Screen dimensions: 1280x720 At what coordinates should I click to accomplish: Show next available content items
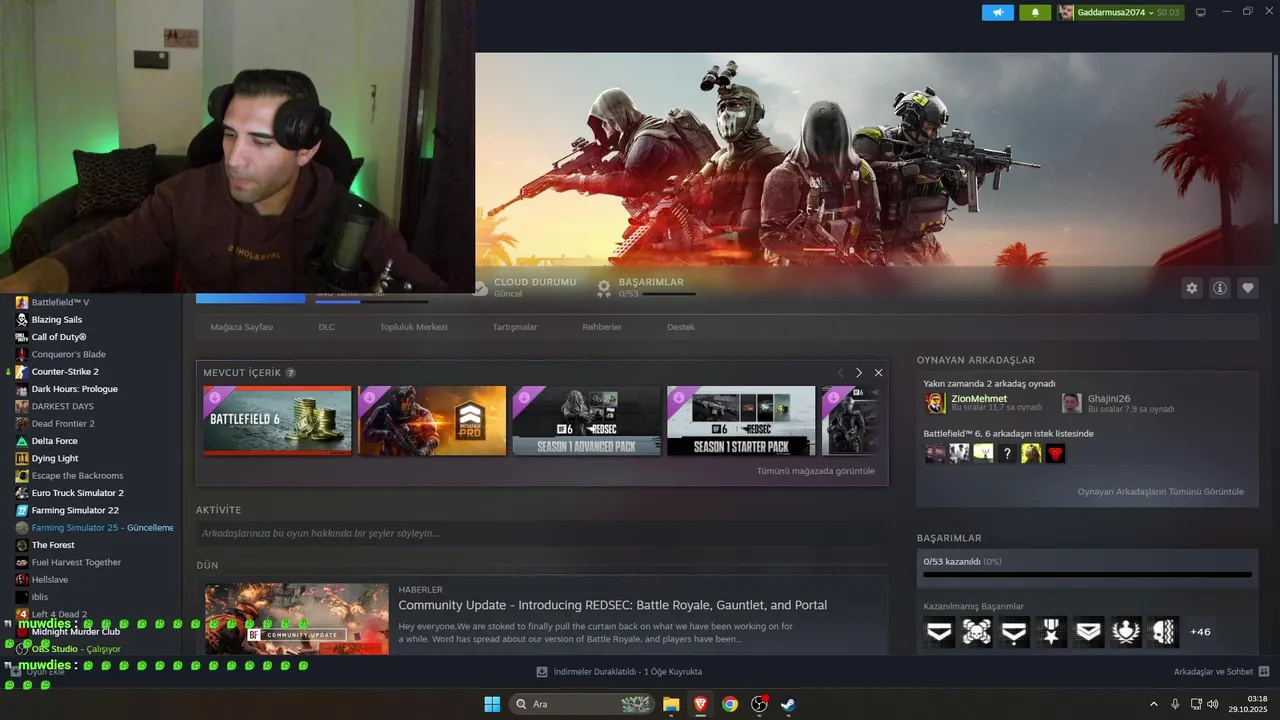(x=858, y=373)
